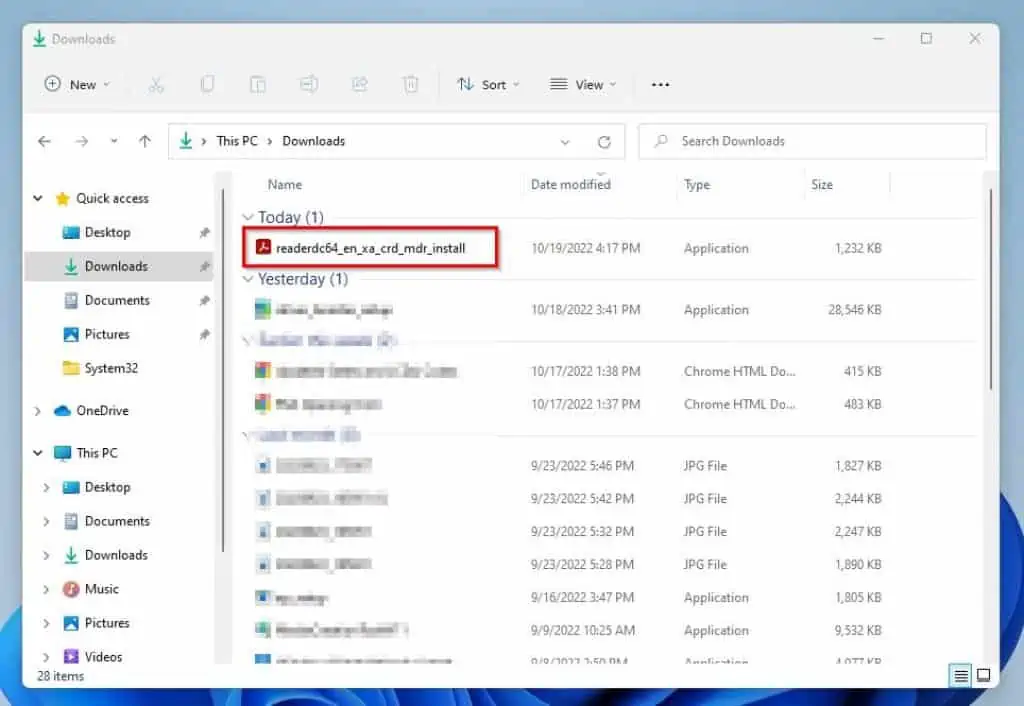Select the Cut icon in the toolbar
The width and height of the screenshot is (1024, 706).
[x=156, y=84]
